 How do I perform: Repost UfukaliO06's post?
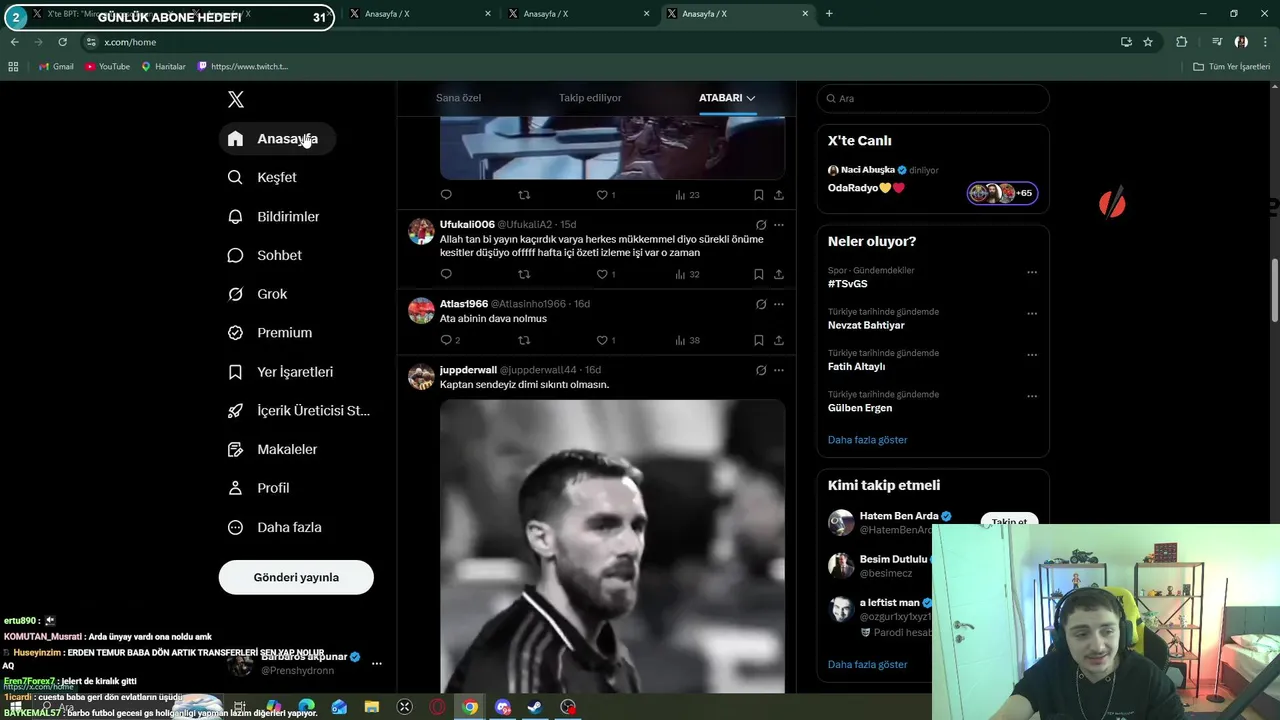[x=524, y=274]
